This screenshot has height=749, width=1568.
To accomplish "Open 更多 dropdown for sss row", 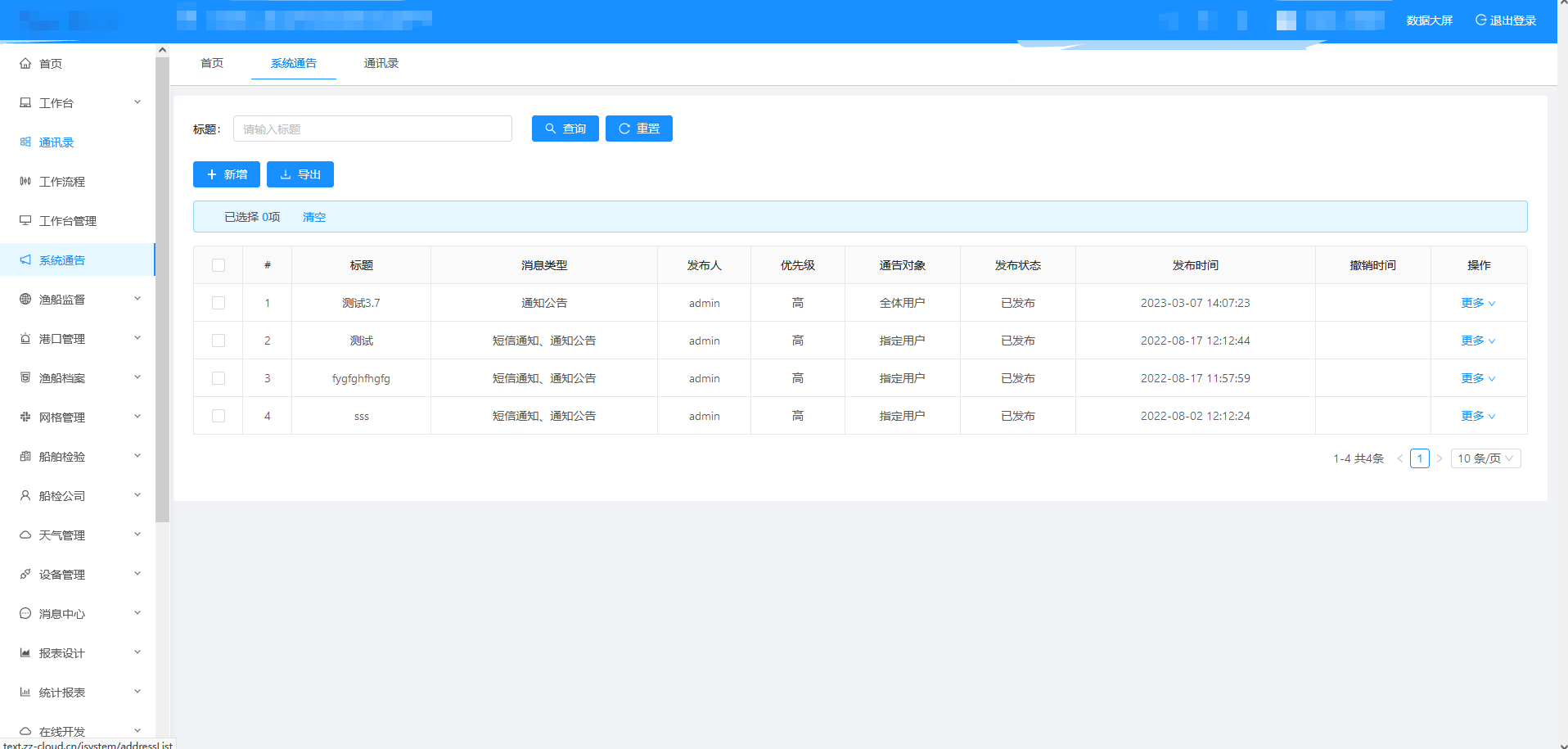I will [1478, 416].
